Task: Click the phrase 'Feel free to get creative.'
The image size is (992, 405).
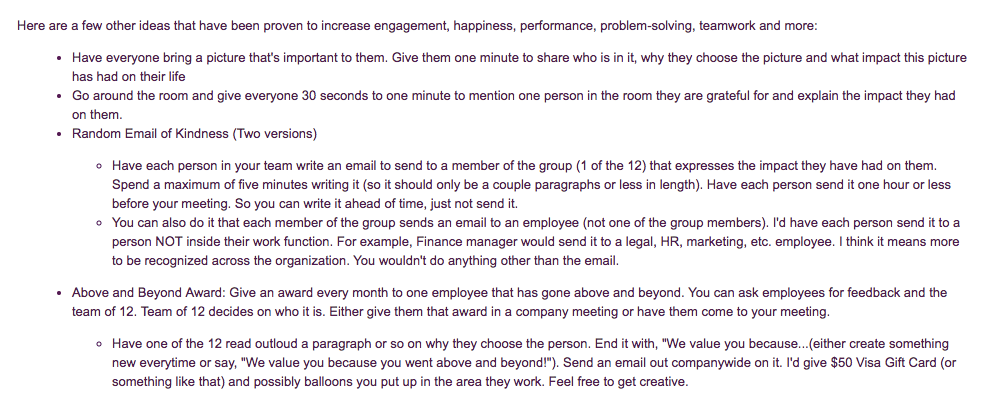Action: [618, 382]
